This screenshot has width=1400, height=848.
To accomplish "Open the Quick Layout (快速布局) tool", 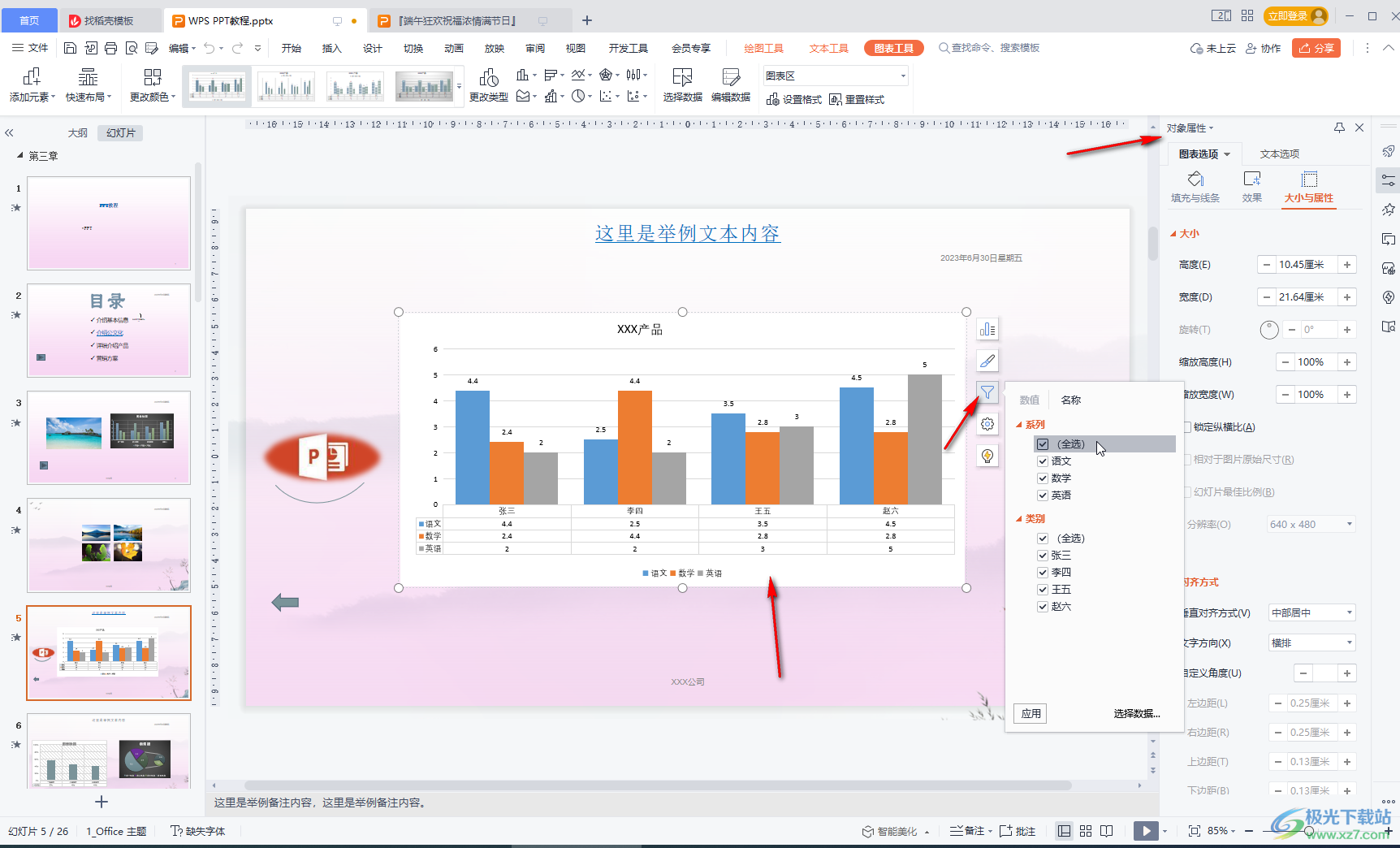I will 88,84.
